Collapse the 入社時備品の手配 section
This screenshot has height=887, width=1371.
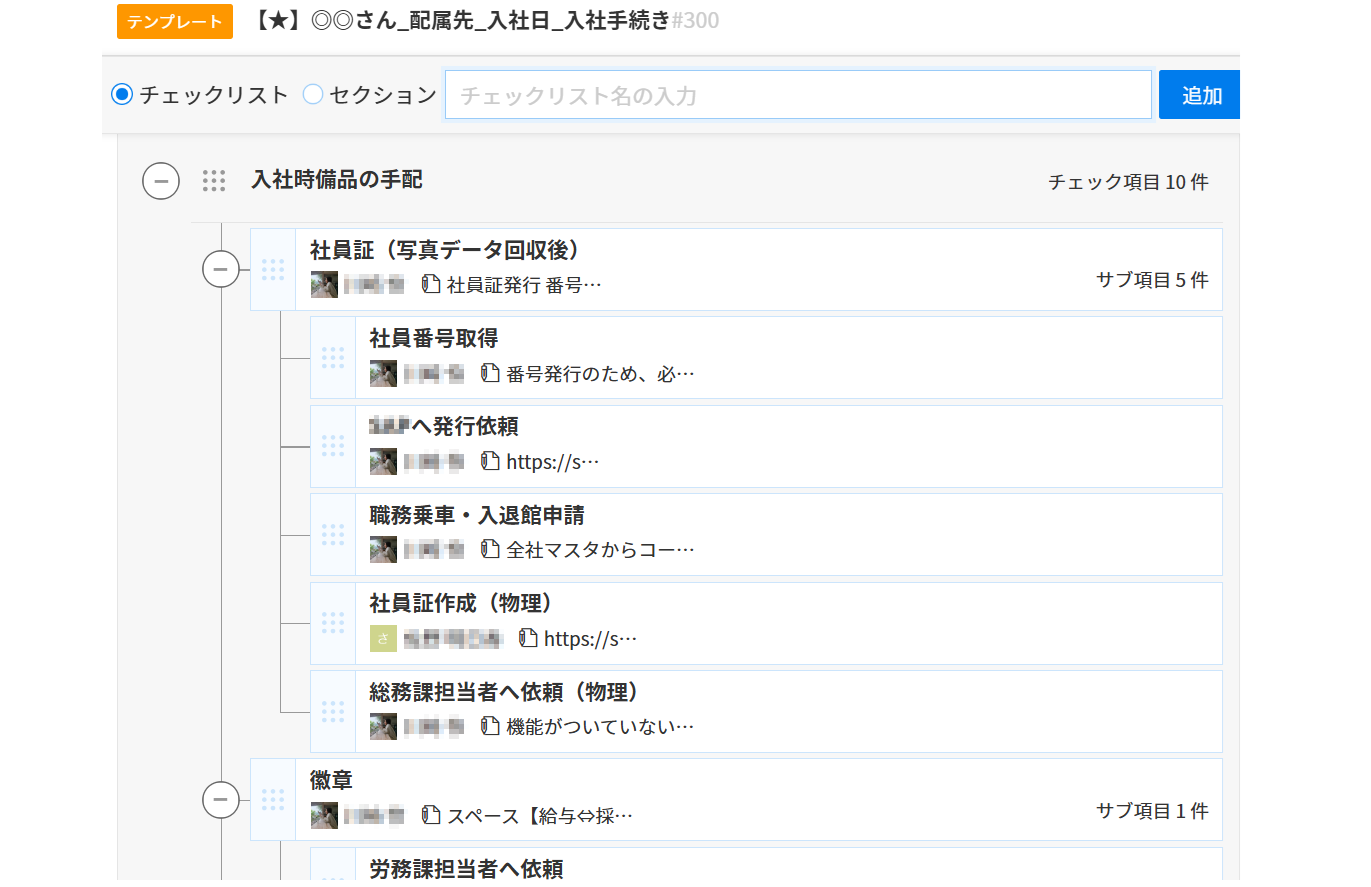[x=161, y=181]
